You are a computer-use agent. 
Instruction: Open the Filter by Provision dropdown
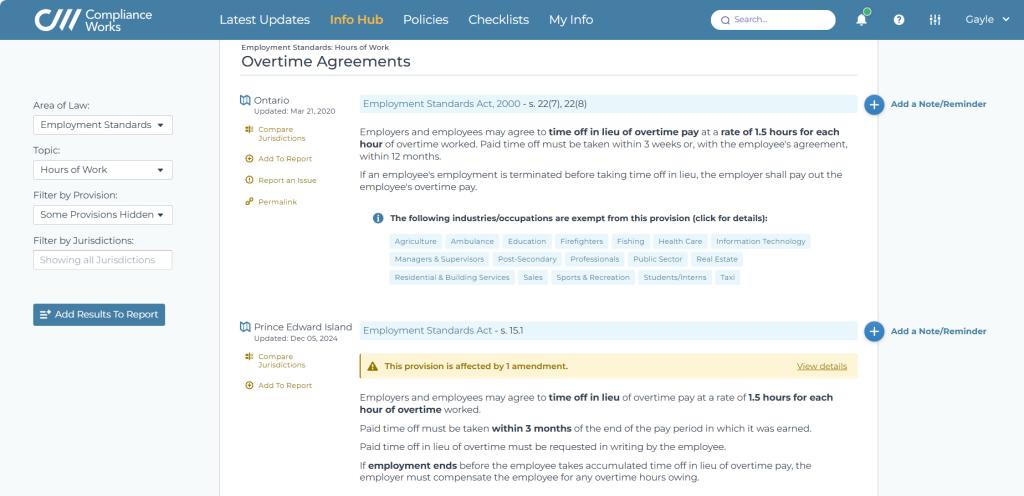[x=102, y=215]
